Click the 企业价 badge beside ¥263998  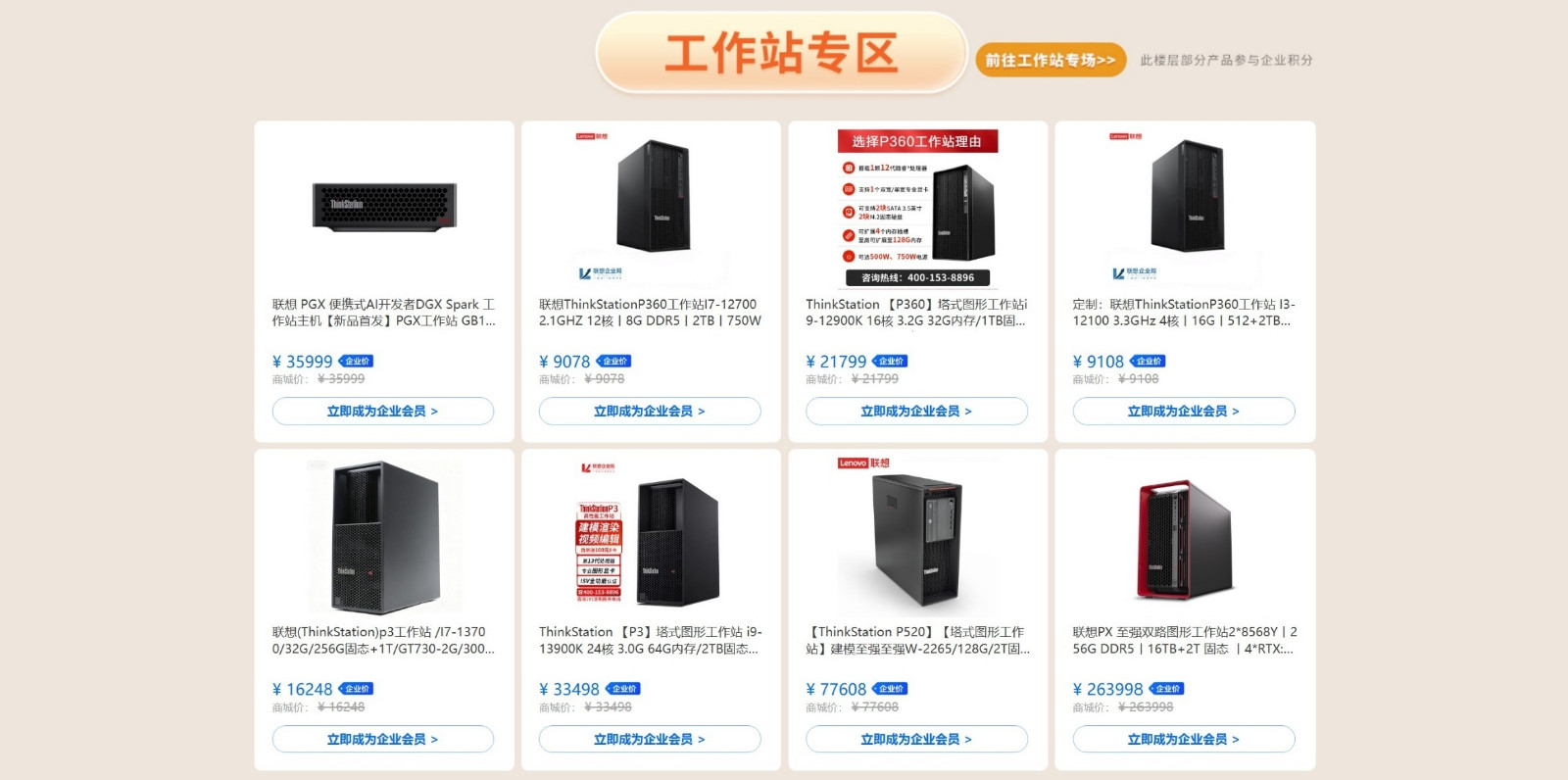1166,689
